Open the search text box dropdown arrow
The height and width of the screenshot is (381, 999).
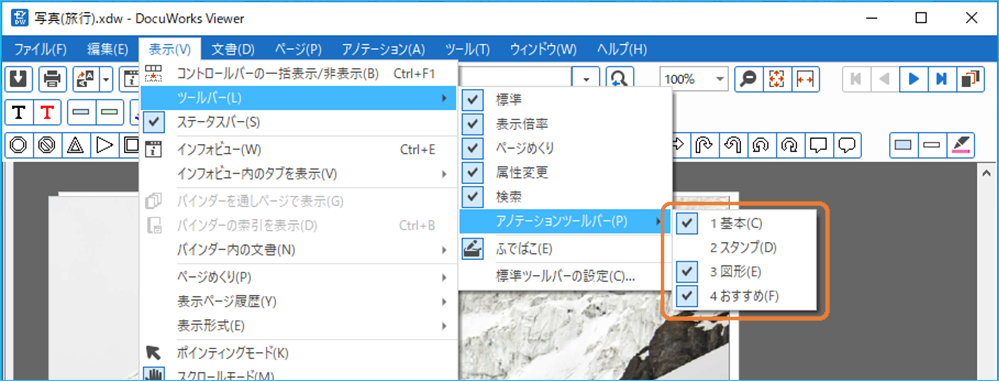click(x=586, y=79)
